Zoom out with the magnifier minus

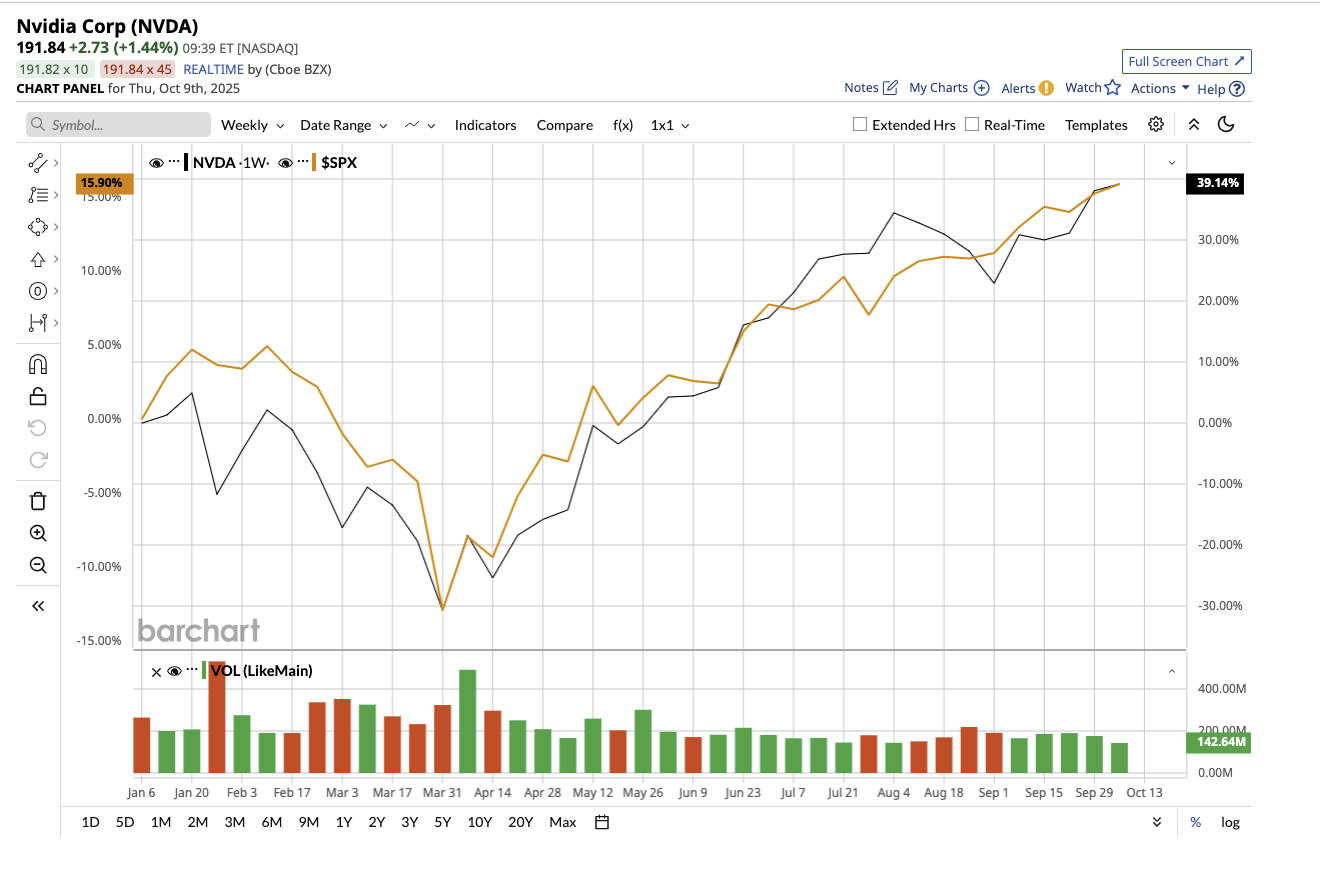(38, 565)
